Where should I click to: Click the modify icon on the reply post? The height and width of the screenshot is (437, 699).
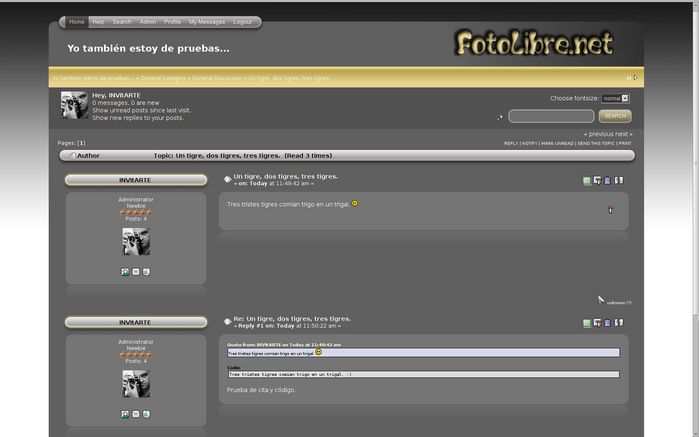[597, 322]
